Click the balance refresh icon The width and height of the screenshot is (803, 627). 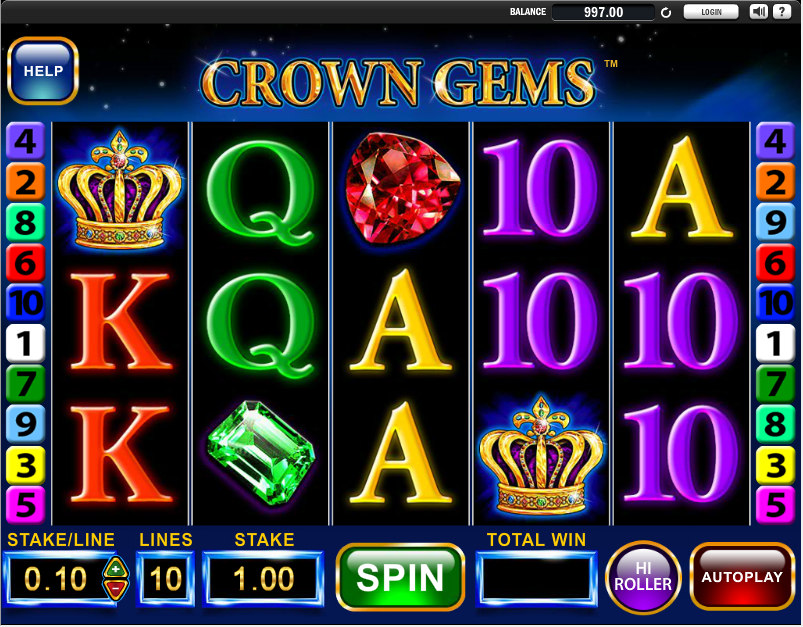click(666, 13)
